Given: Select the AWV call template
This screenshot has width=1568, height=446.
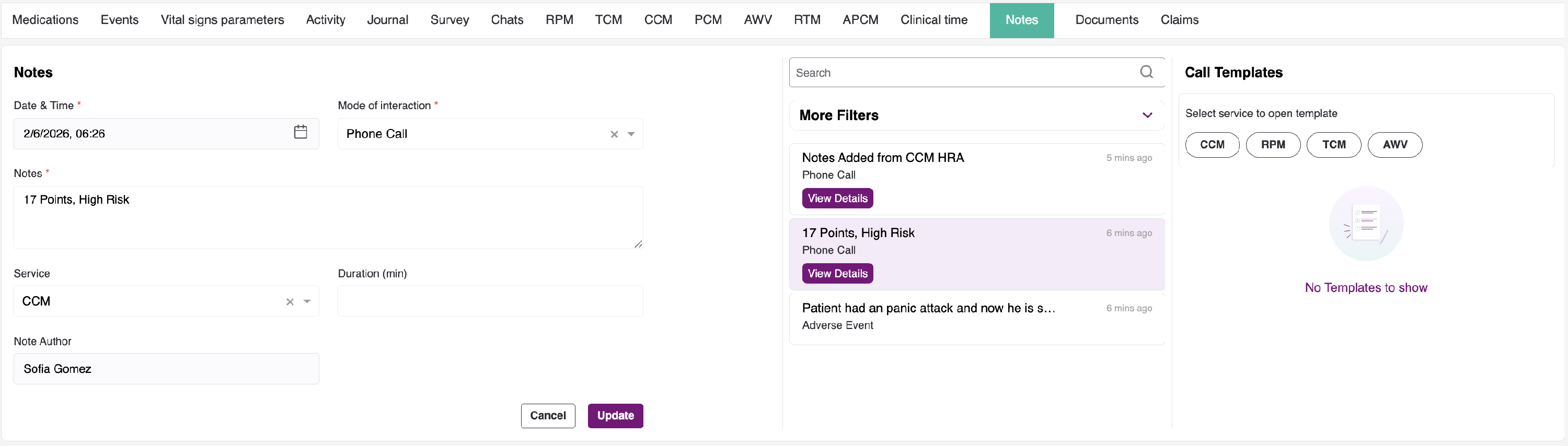Looking at the screenshot, I should (x=1394, y=145).
